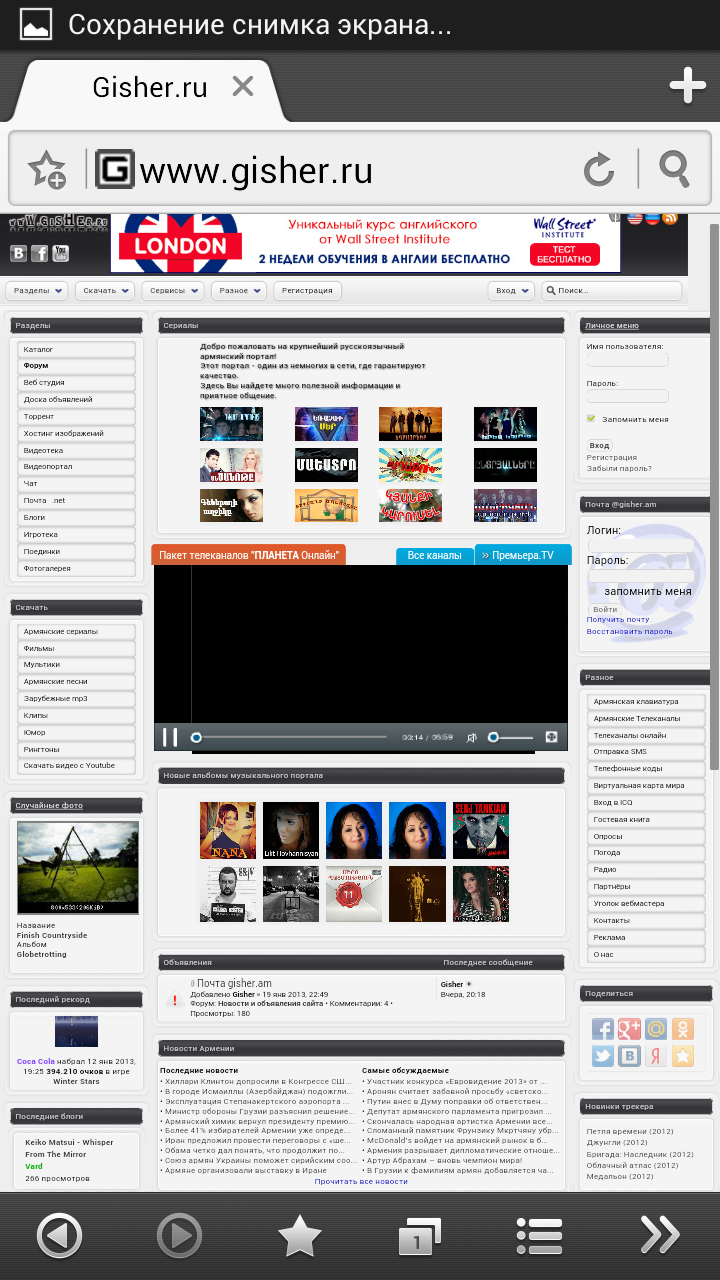Image resolution: width=720 pixels, height=1280 pixels.
Task: Open the tab switcher showing 1 tab
Action: tap(419, 1237)
